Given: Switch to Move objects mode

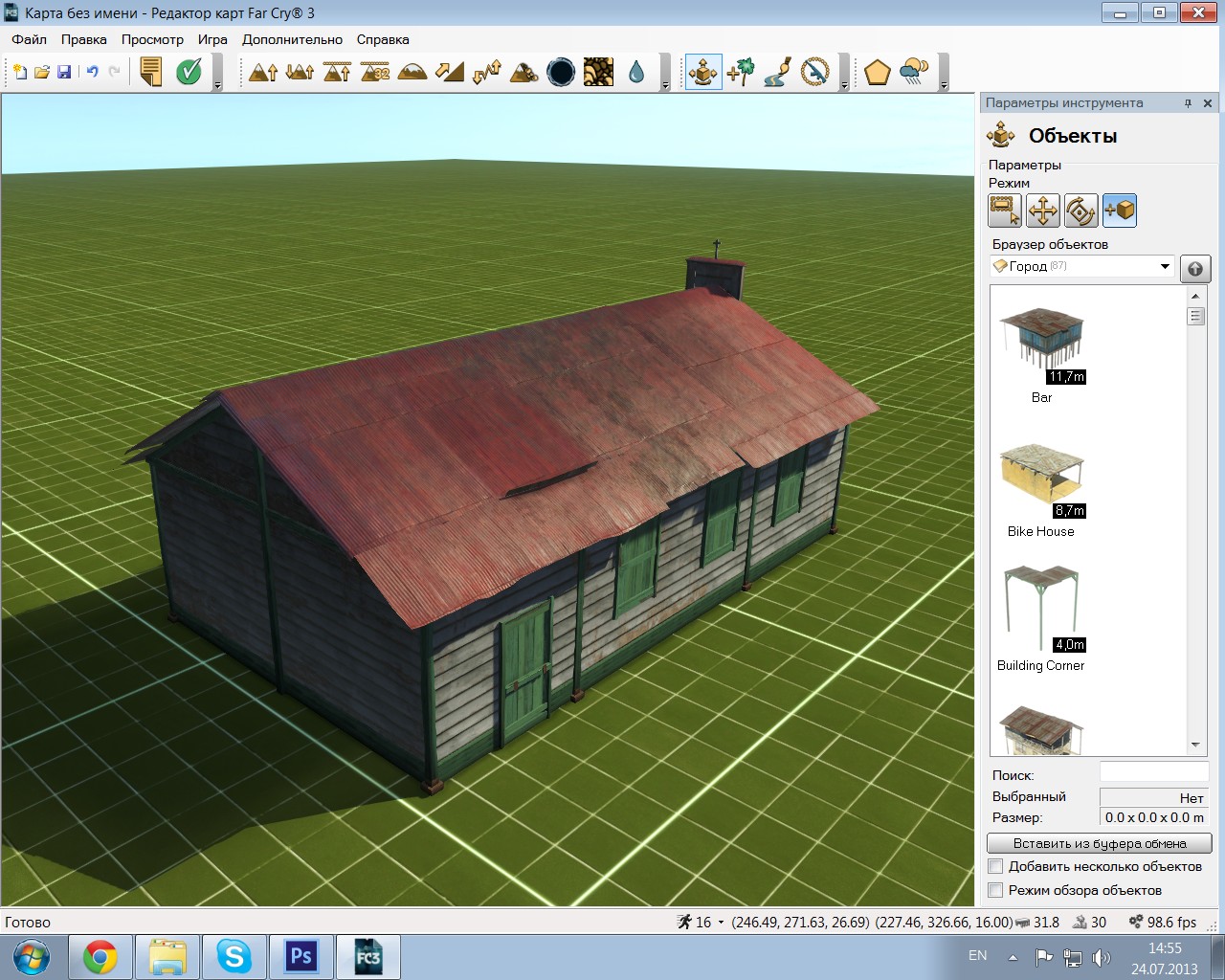Looking at the screenshot, I should (1043, 211).
